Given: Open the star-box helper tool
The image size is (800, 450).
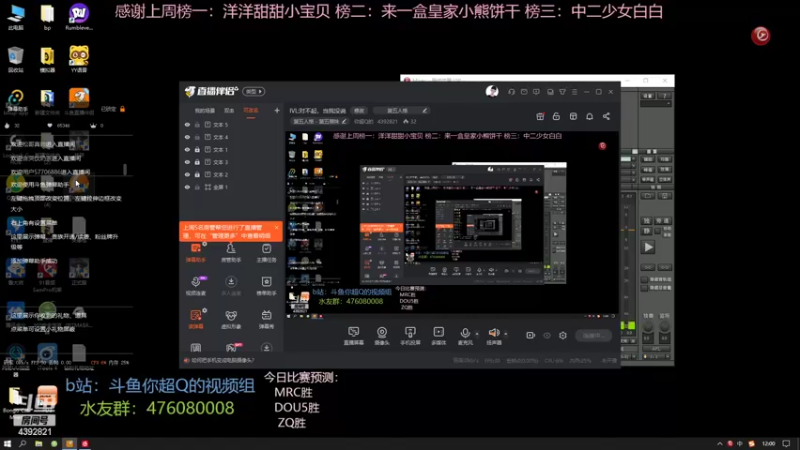Looking at the screenshot, I should tap(266, 286).
